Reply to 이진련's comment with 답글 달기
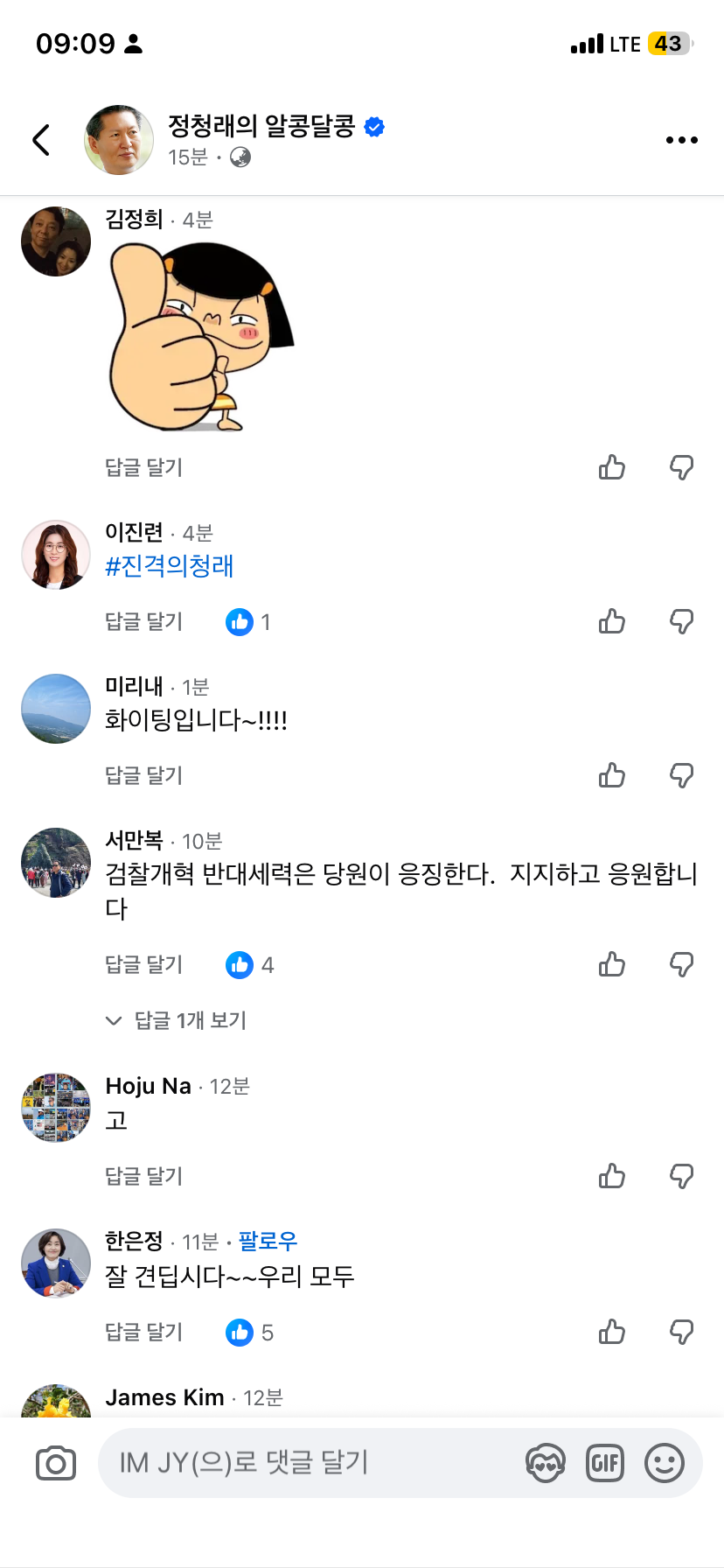This screenshot has width=724, height=1568. click(144, 621)
